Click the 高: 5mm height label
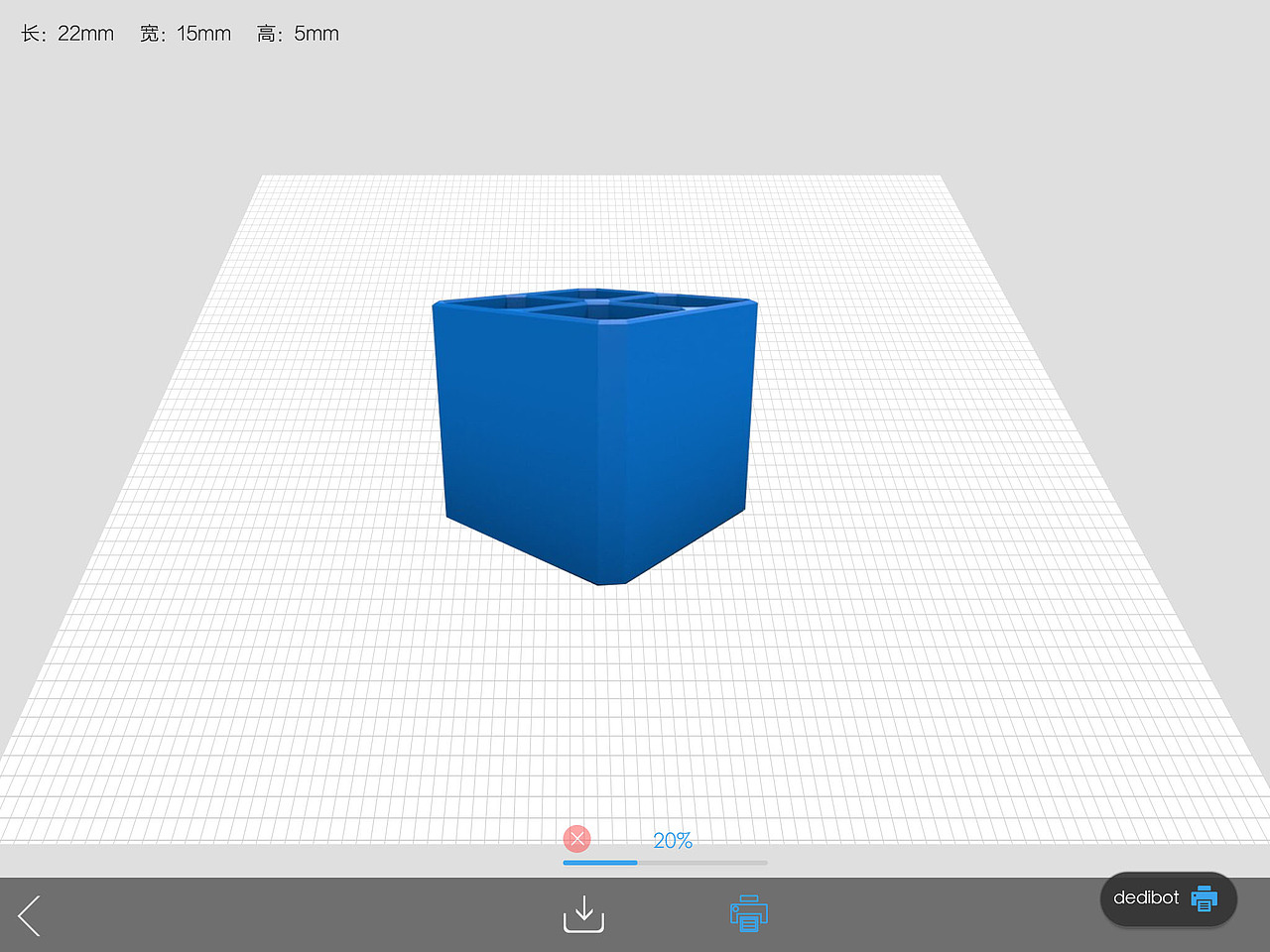 pyautogui.click(x=298, y=34)
